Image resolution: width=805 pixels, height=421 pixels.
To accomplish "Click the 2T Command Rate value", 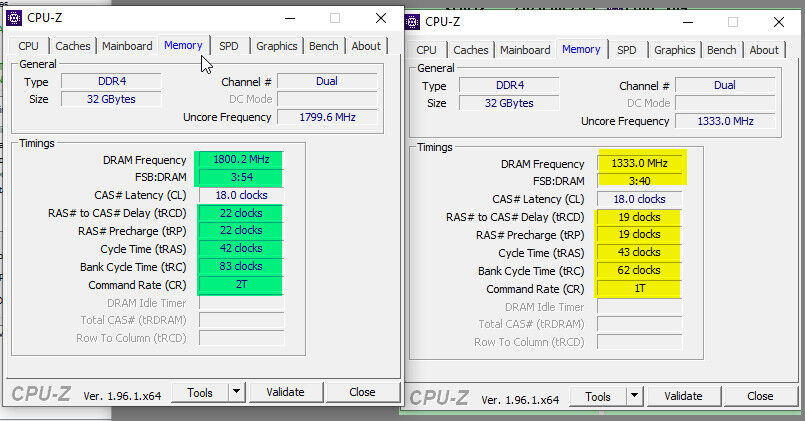I will click(x=241, y=285).
